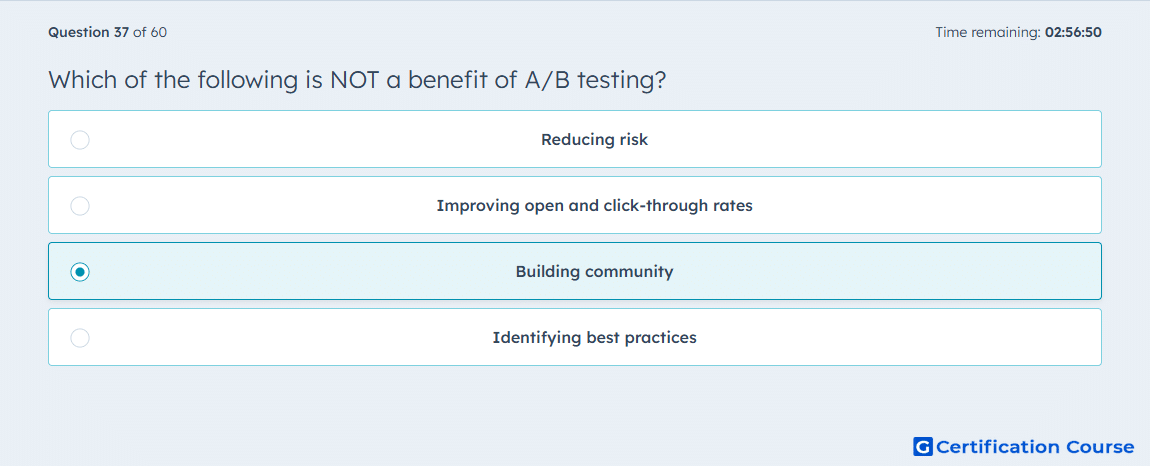Viewport: 1150px width, 466px height.
Task: Click the 02:56:50 countdown timer value
Action: pyautogui.click(x=1073, y=32)
